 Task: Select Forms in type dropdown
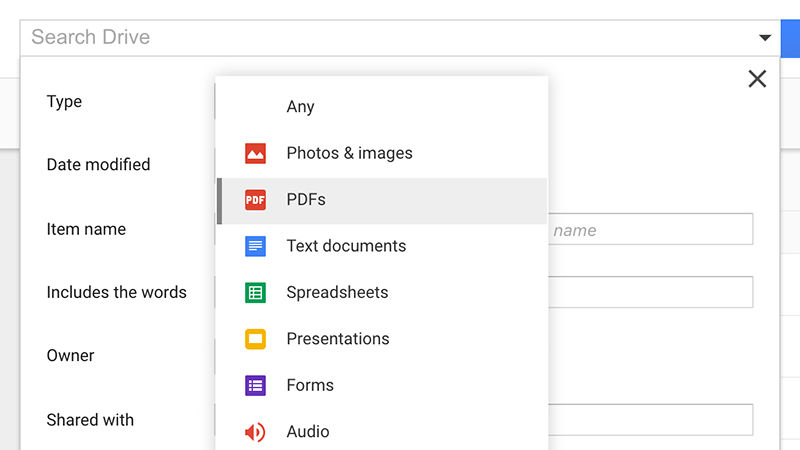pyautogui.click(x=310, y=385)
